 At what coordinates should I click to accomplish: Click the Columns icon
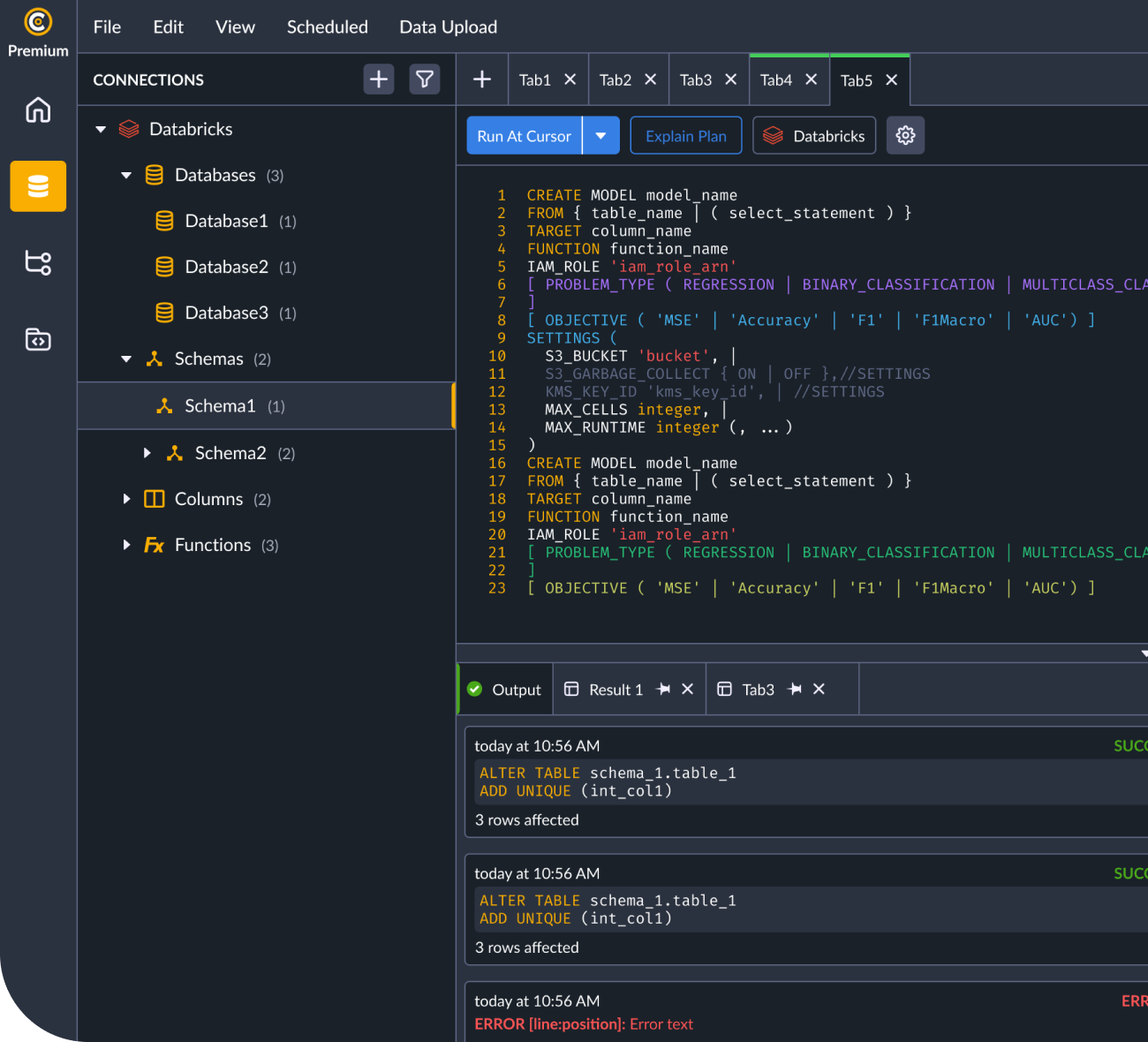point(155,499)
